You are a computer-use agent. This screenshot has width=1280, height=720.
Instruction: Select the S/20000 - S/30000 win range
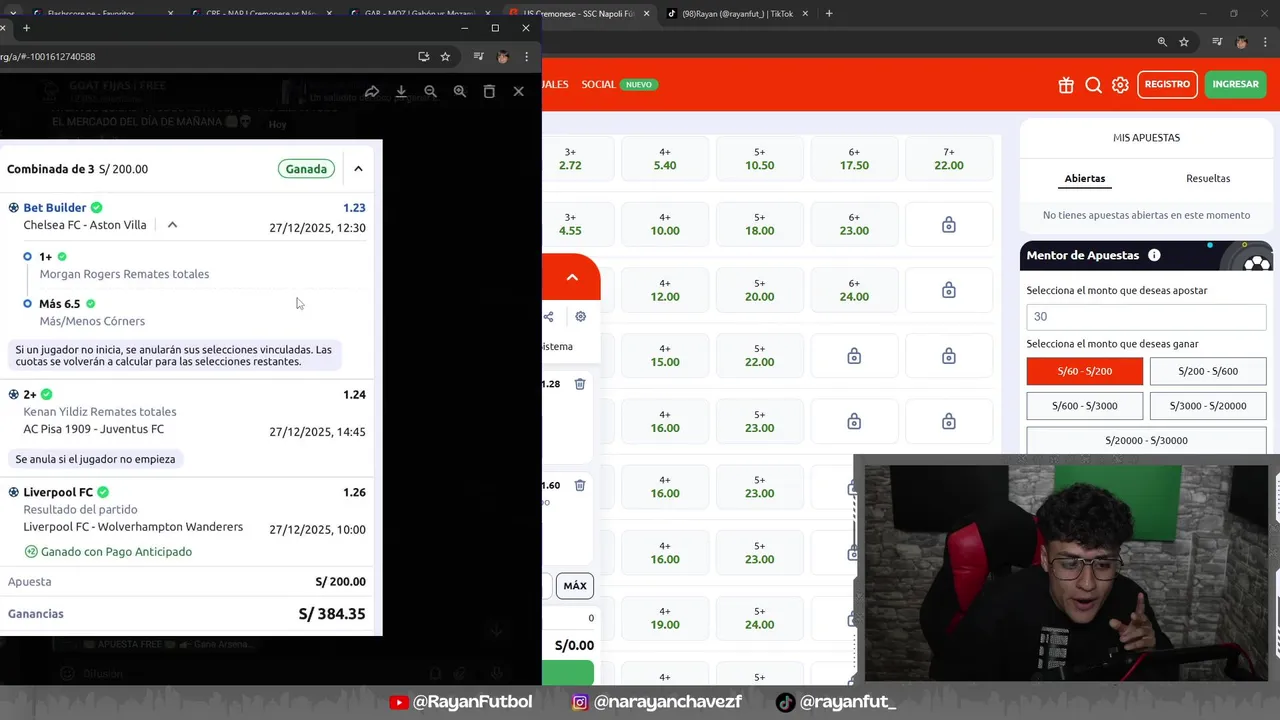tap(1146, 440)
